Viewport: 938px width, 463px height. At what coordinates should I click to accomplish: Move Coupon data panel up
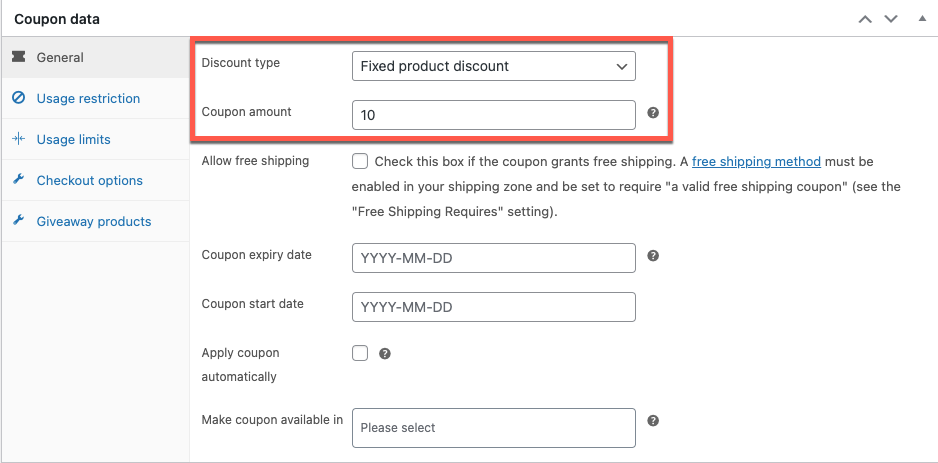coord(865,19)
